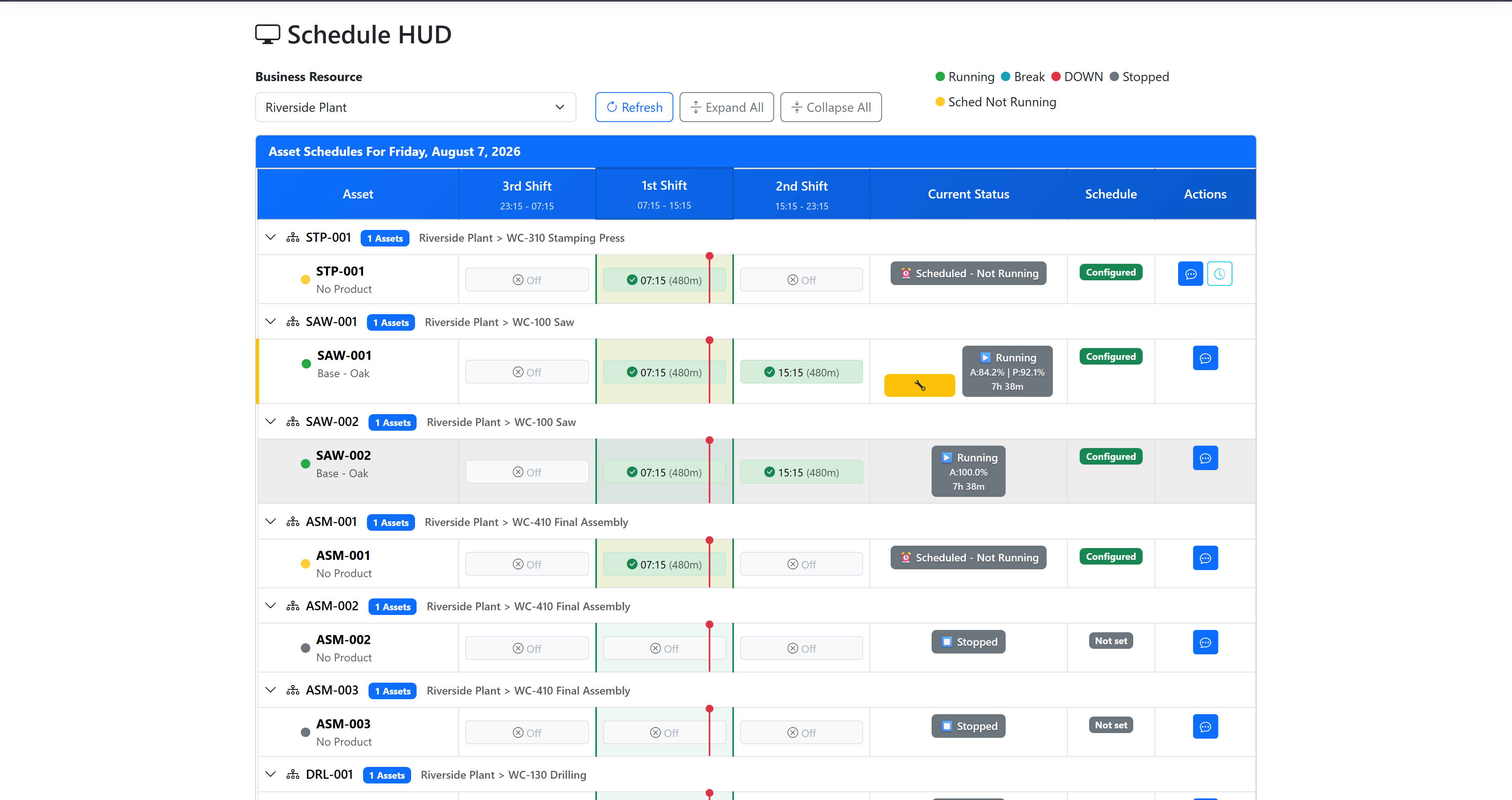Click the 1 Assets badge for DRL-001

[x=387, y=775]
